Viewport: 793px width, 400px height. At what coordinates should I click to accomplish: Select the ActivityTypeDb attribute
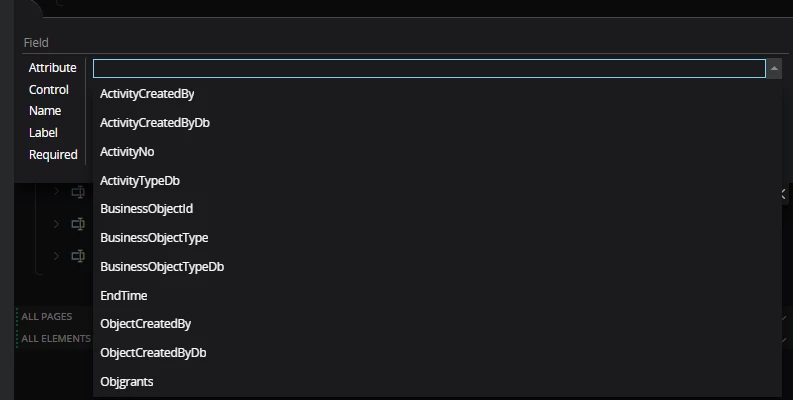tap(140, 181)
